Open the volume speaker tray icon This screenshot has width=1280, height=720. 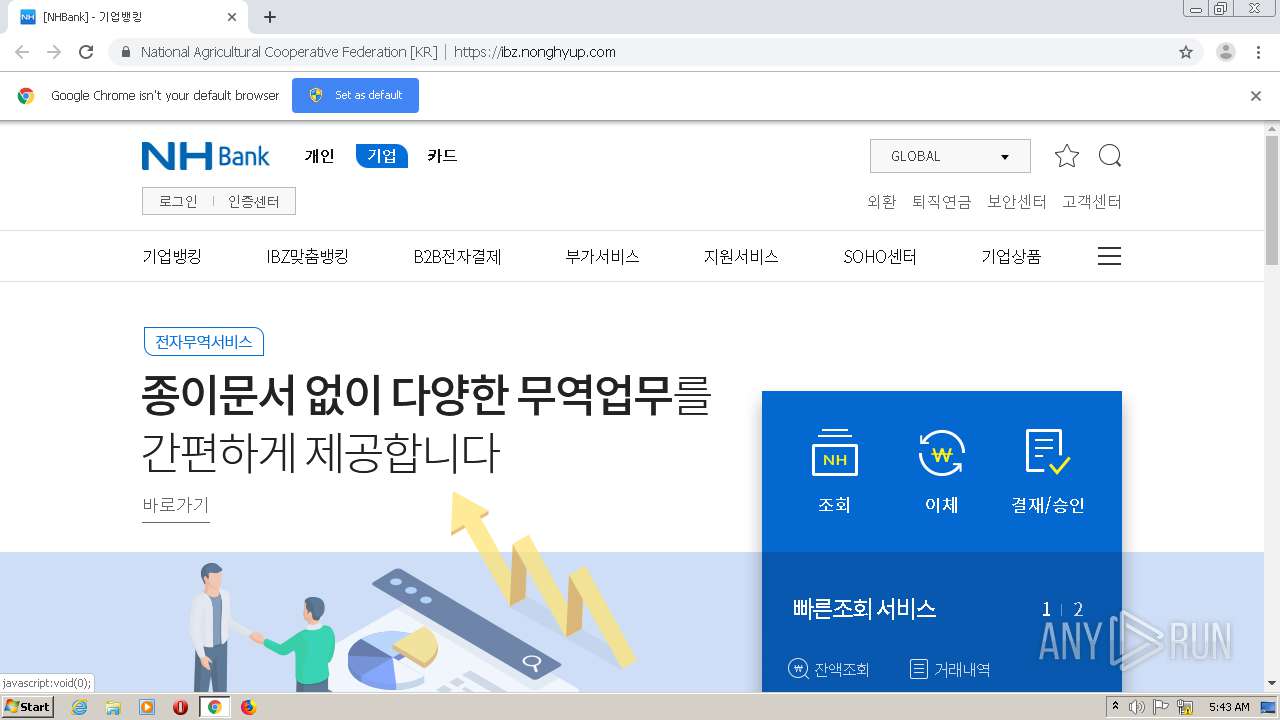click(x=1137, y=707)
